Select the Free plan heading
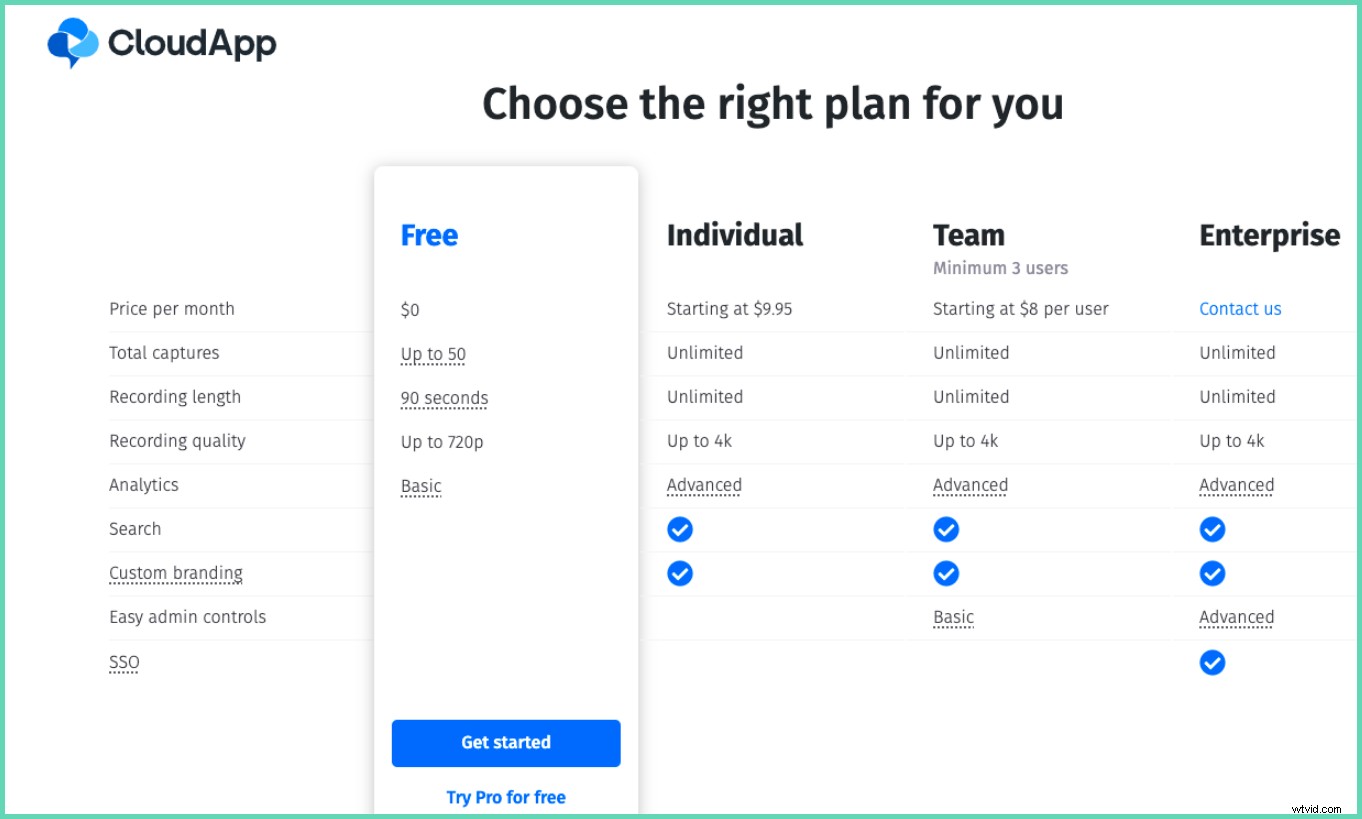1362x819 pixels. pyautogui.click(x=429, y=235)
